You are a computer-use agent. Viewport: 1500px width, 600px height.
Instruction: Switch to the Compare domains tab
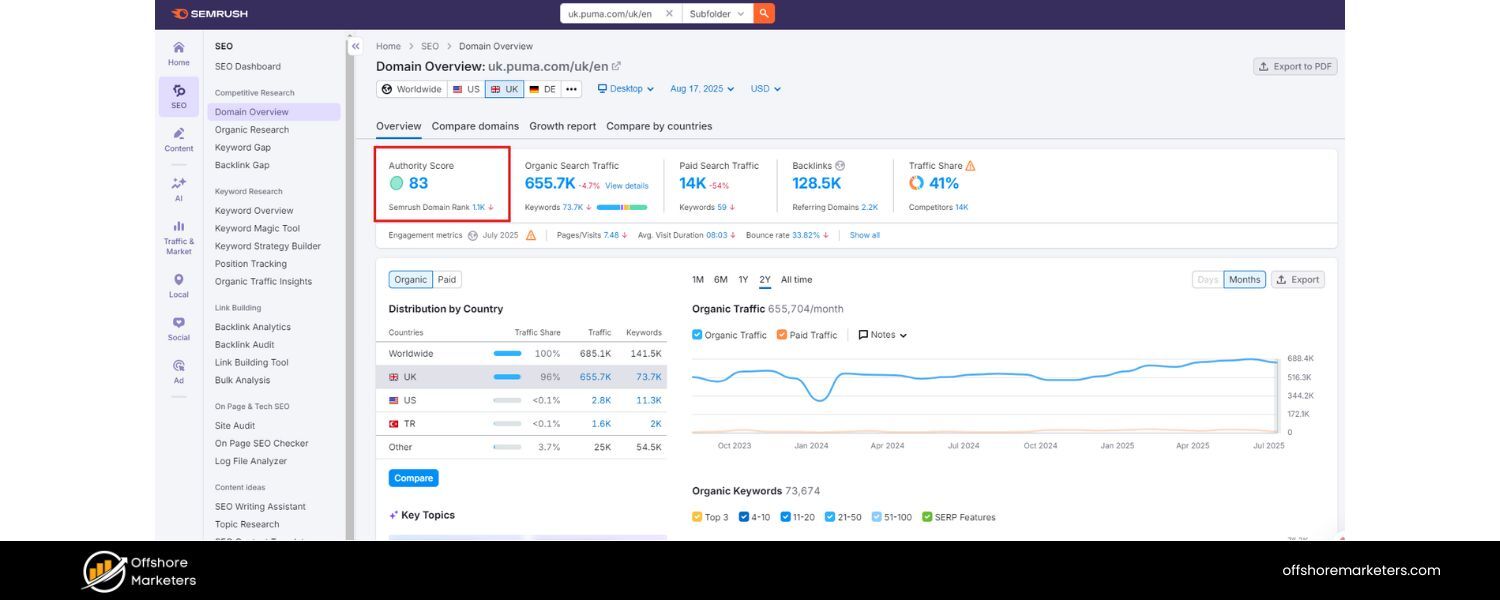coord(475,126)
